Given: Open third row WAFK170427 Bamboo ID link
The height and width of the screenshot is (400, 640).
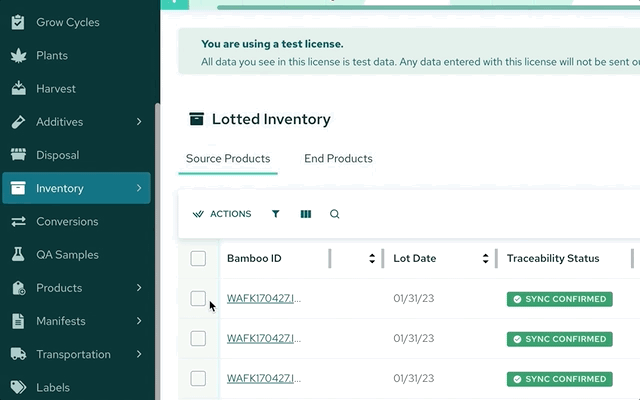Looking at the screenshot, I should point(264,378).
